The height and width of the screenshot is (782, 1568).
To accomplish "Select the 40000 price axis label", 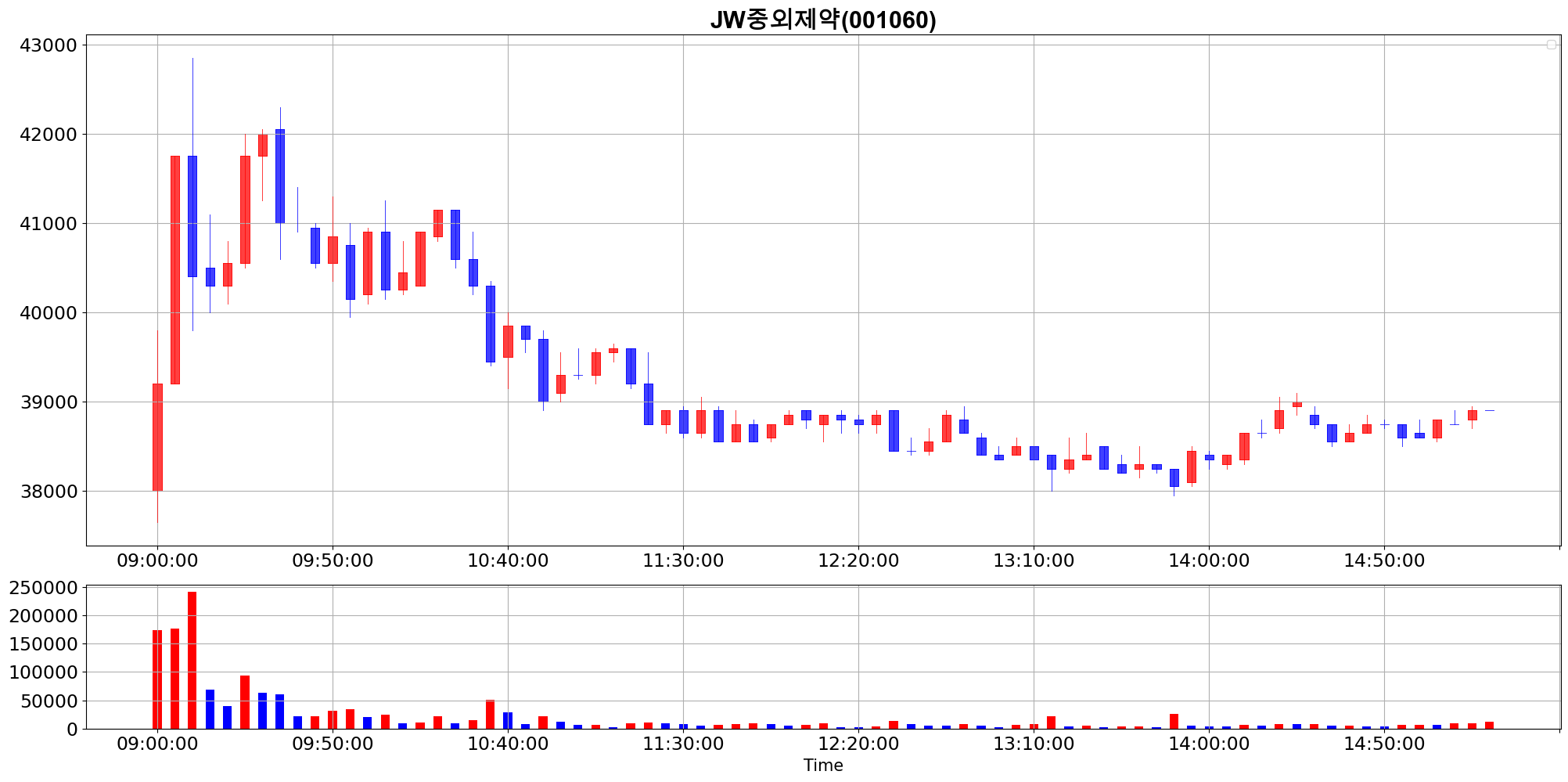I will (48, 313).
